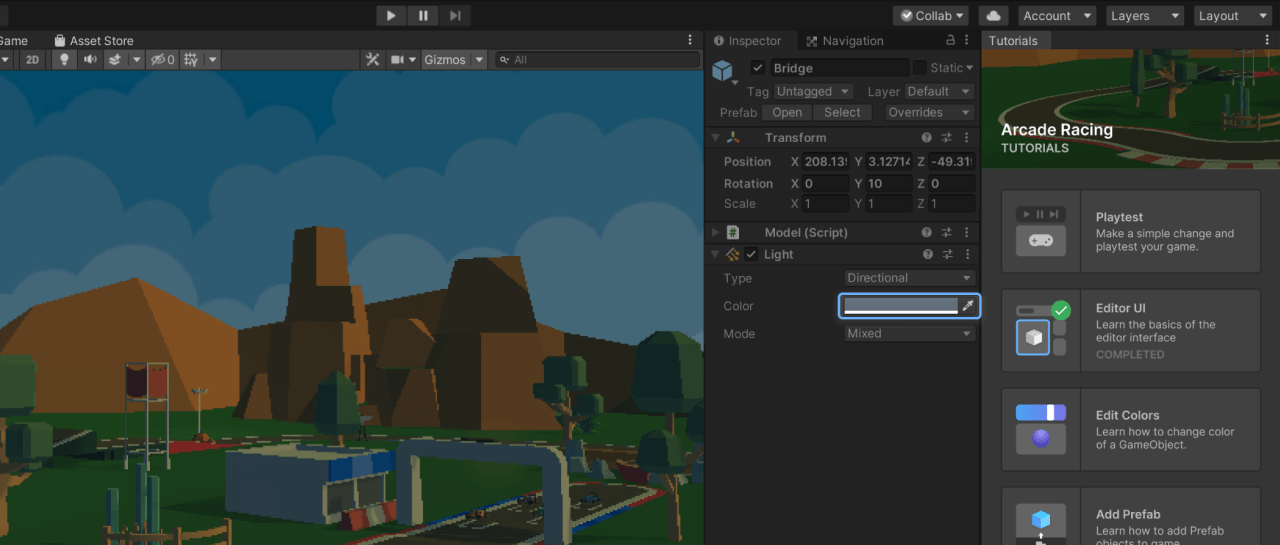
Task: Toggle scene grid visibility icon
Action: click(191, 60)
